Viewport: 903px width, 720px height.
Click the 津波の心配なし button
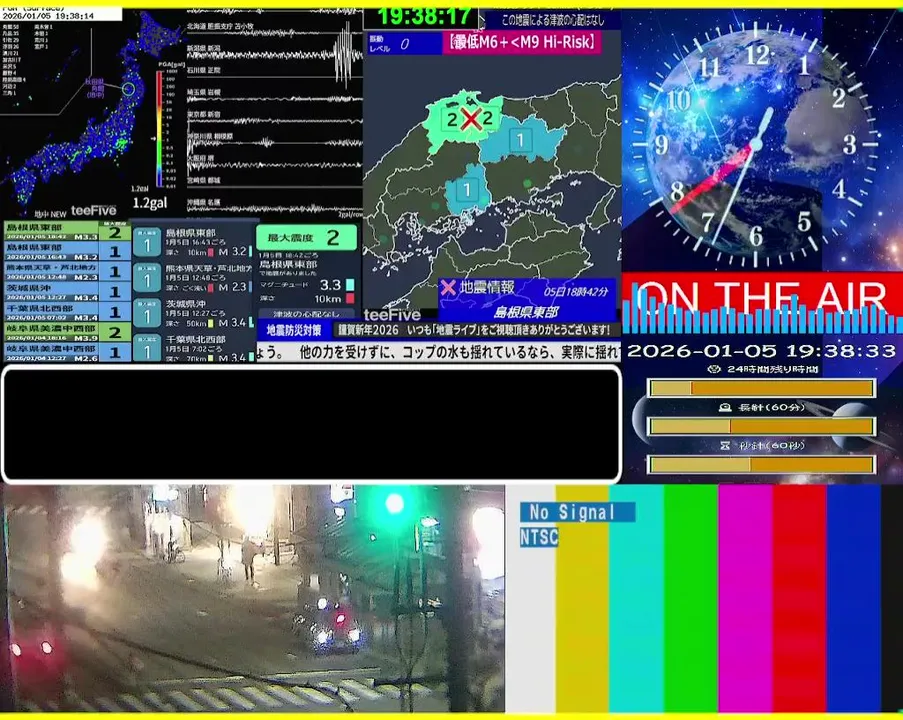[x=306, y=314]
